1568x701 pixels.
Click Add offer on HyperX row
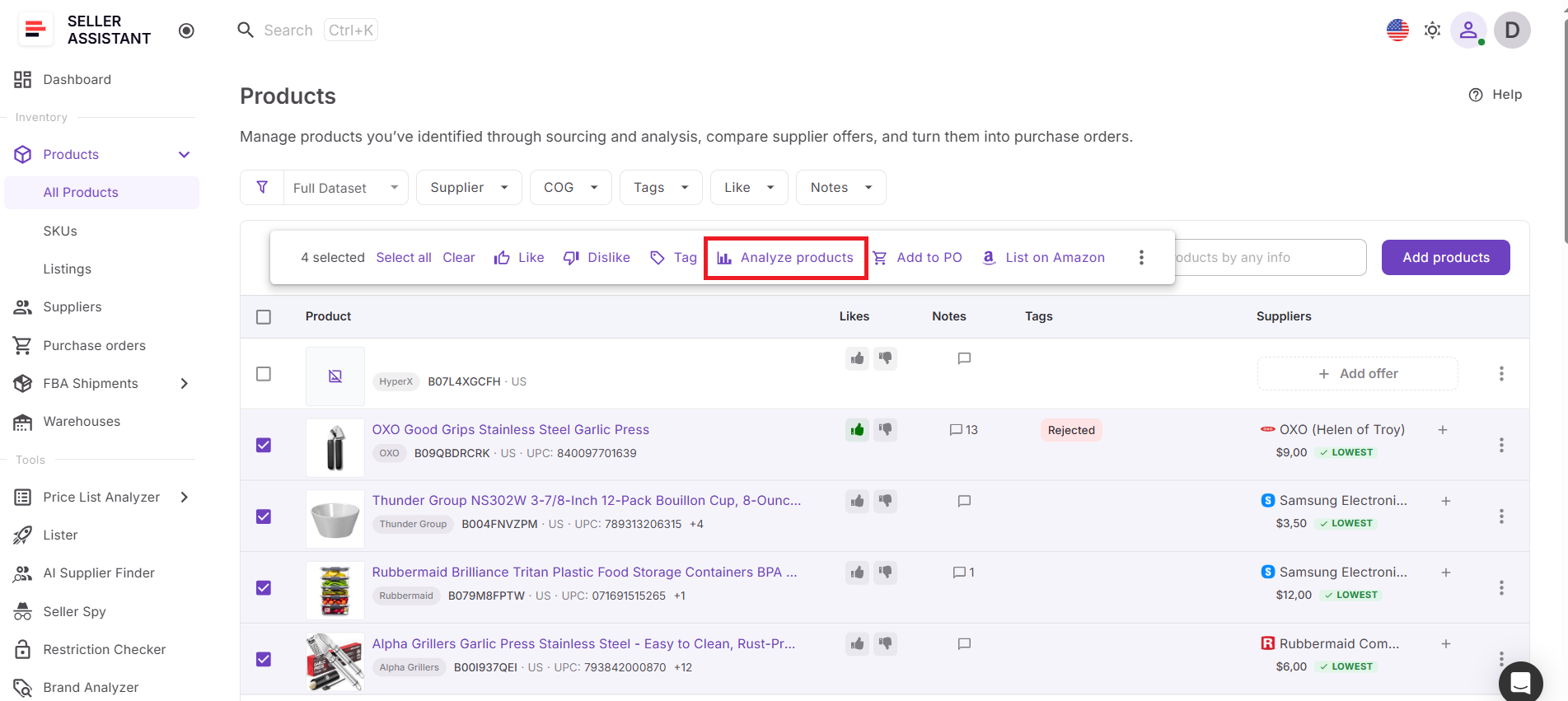pyautogui.click(x=1357, y=374)
